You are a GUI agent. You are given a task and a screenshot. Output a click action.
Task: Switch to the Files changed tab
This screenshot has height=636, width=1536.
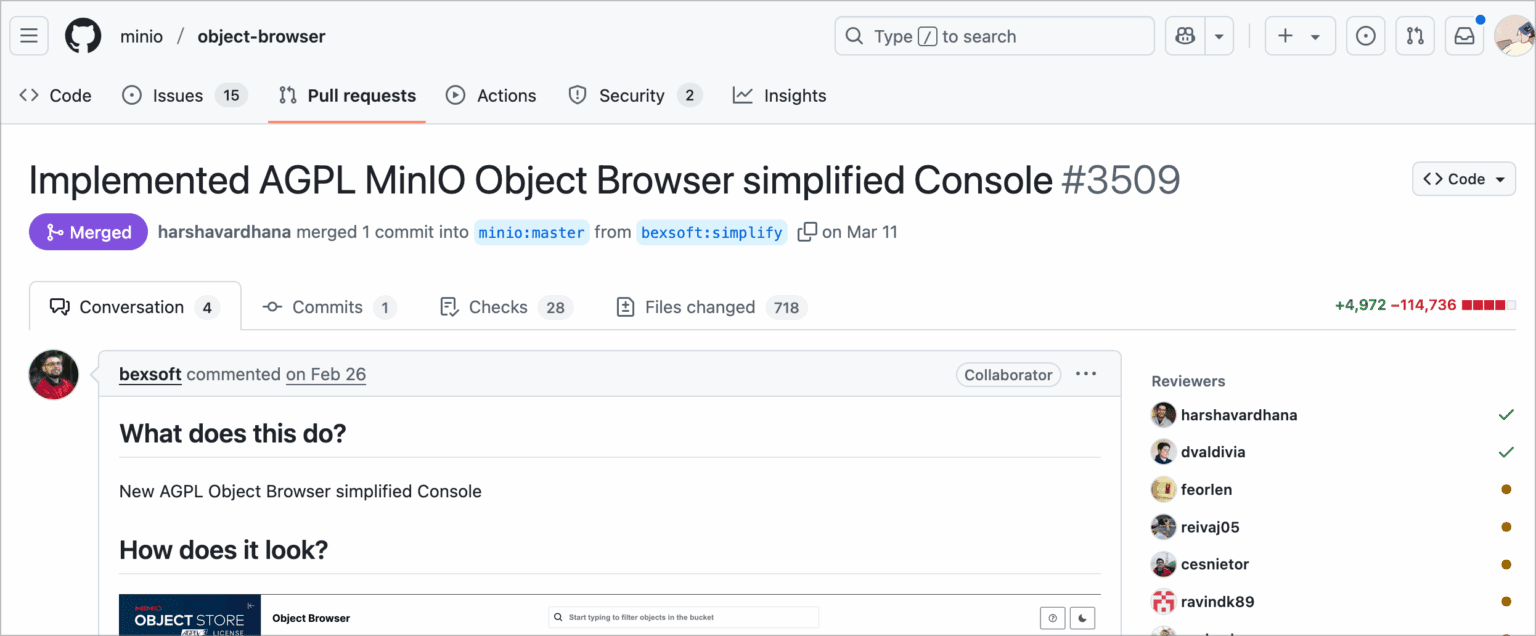pyautogui.click(x=711, y=307)
